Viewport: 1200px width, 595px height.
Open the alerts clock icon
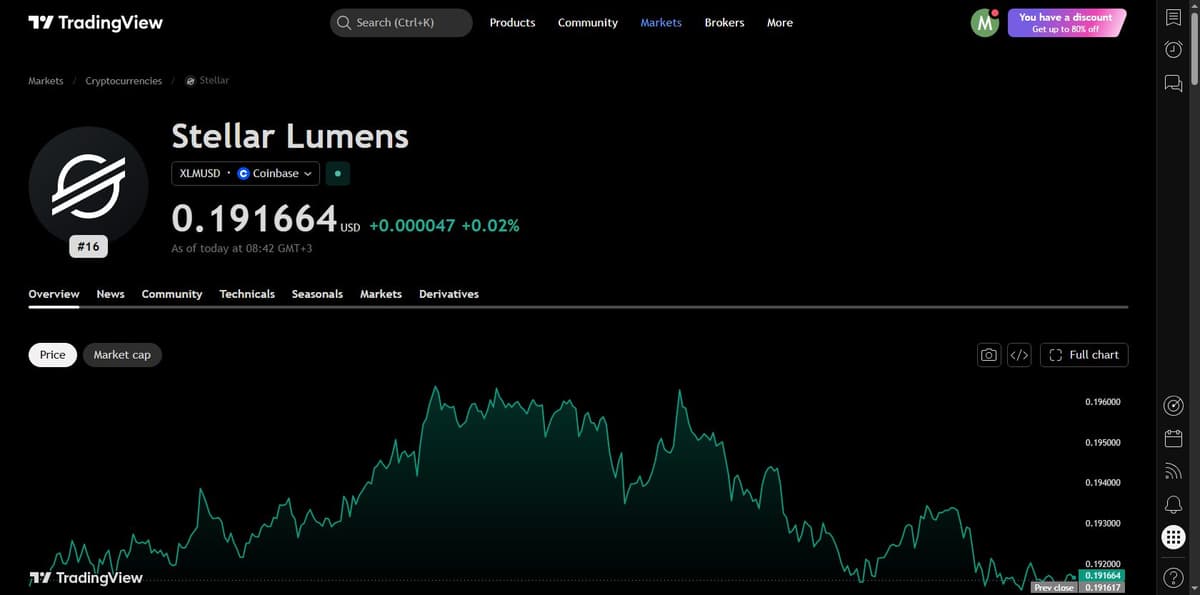(1174, 49)
